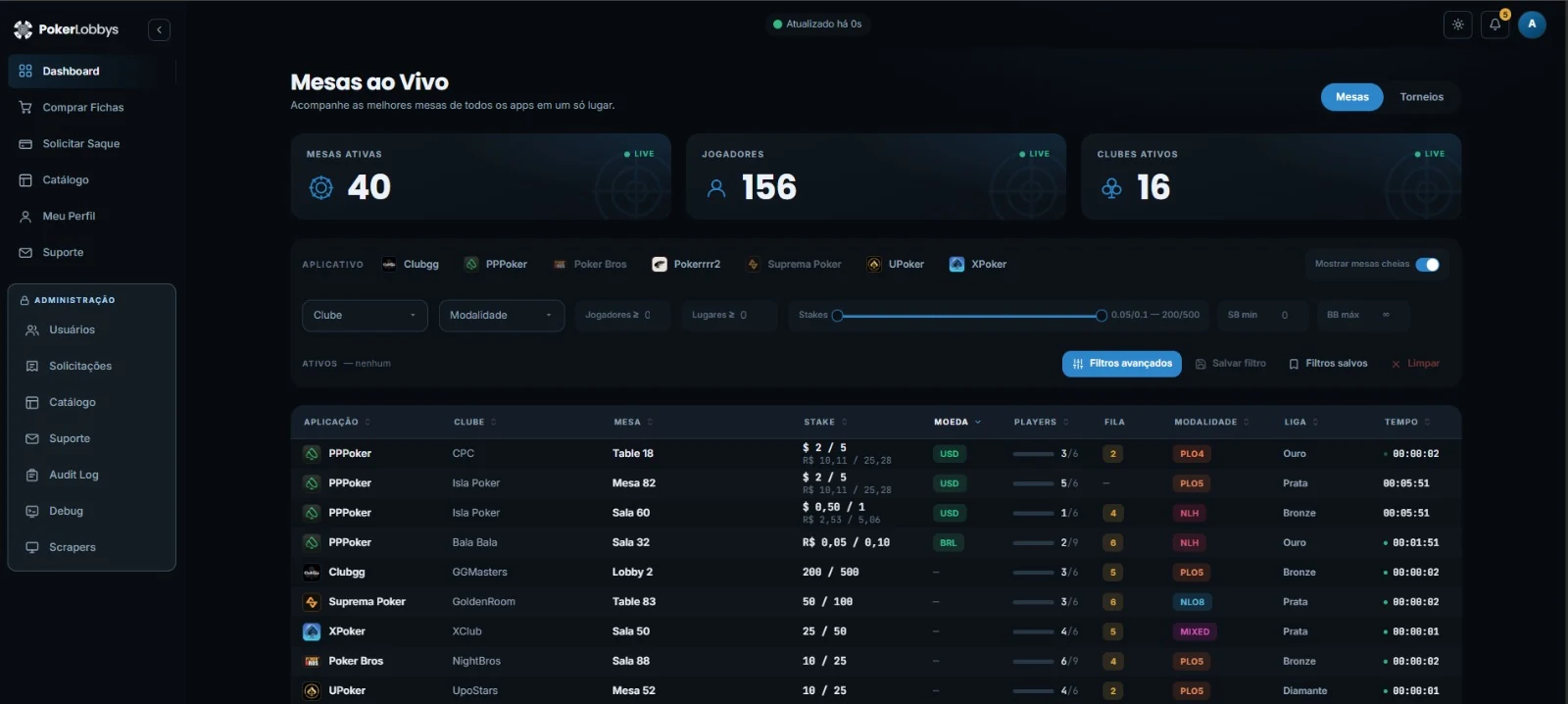Image resolution: width=1568 pixels, height=704 pixels.
Task: Toggle light/dark theme sun icon
Action: click(1457, 25)
